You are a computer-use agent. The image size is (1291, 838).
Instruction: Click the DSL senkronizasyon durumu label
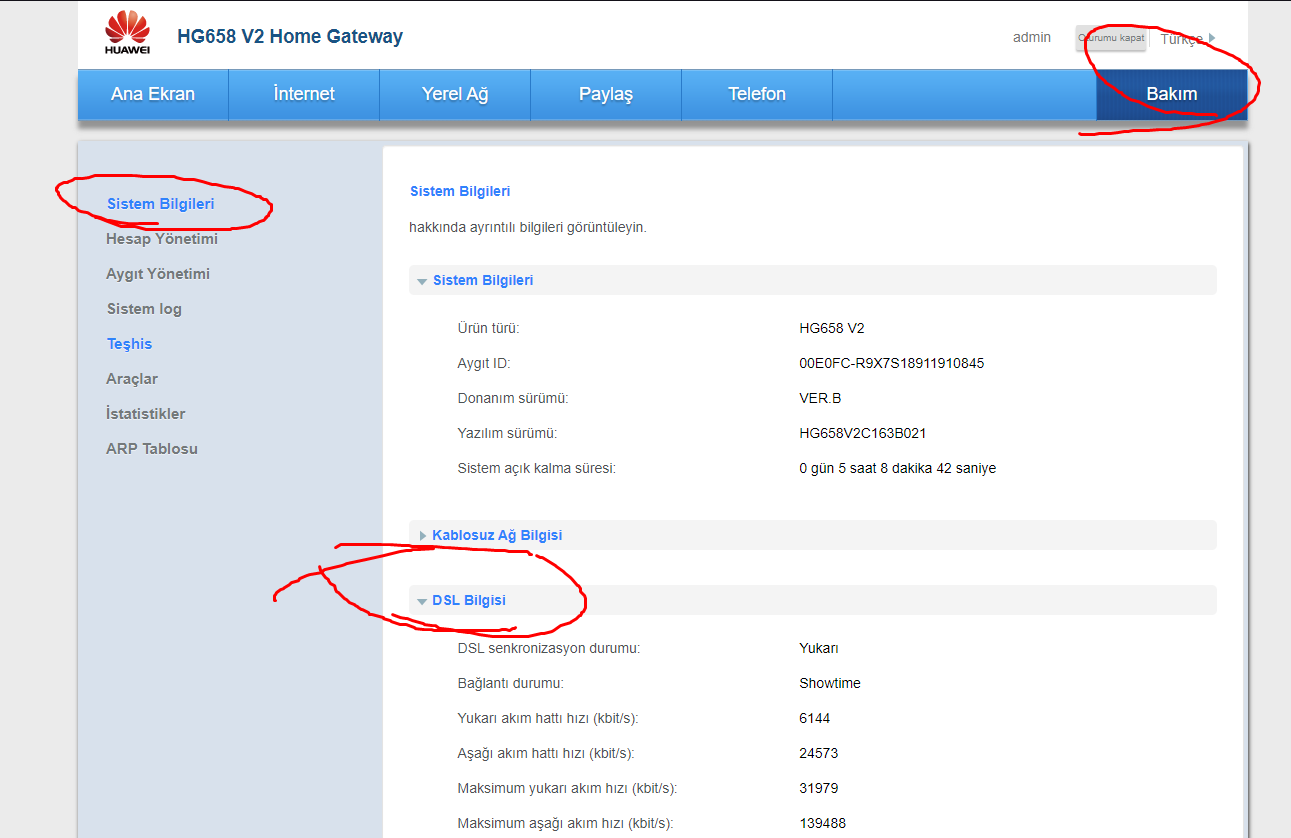pyautogui.click(x=549, y=648)
